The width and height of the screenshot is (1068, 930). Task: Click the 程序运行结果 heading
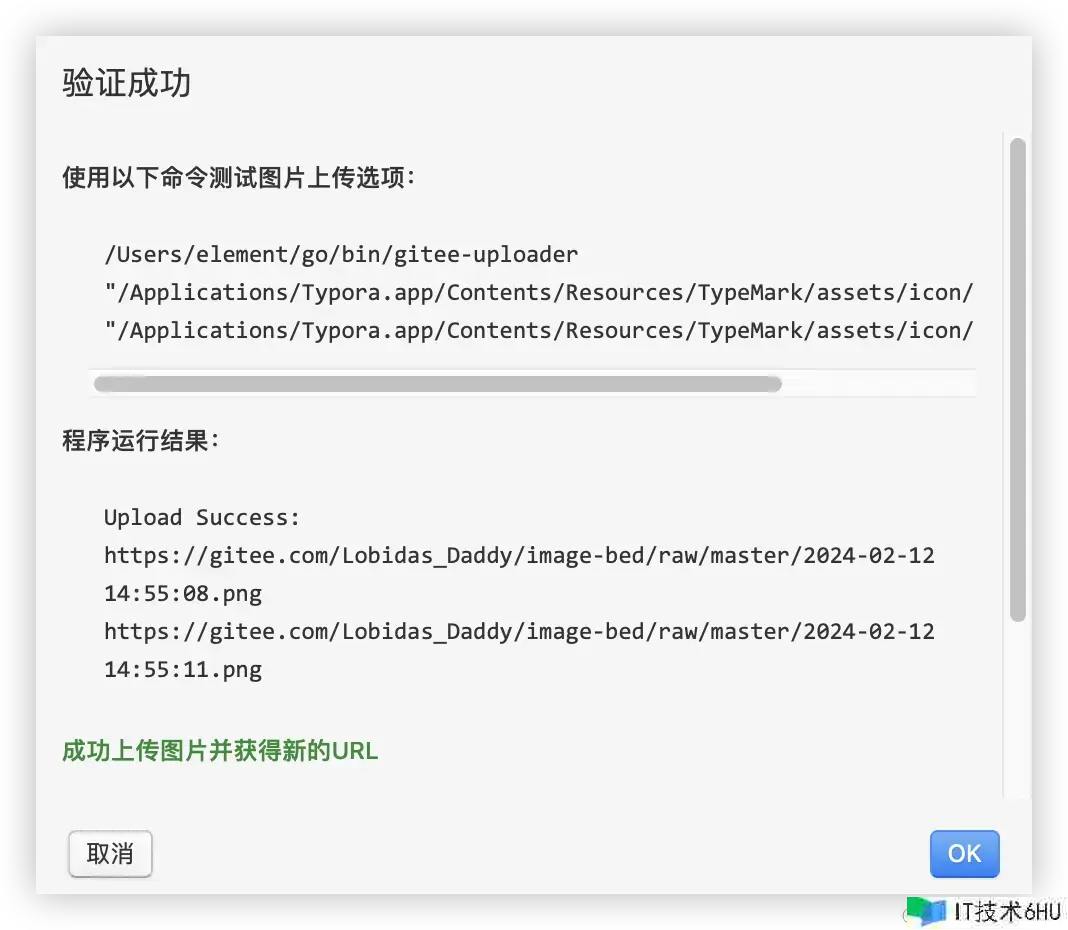[x=140, y=440]
